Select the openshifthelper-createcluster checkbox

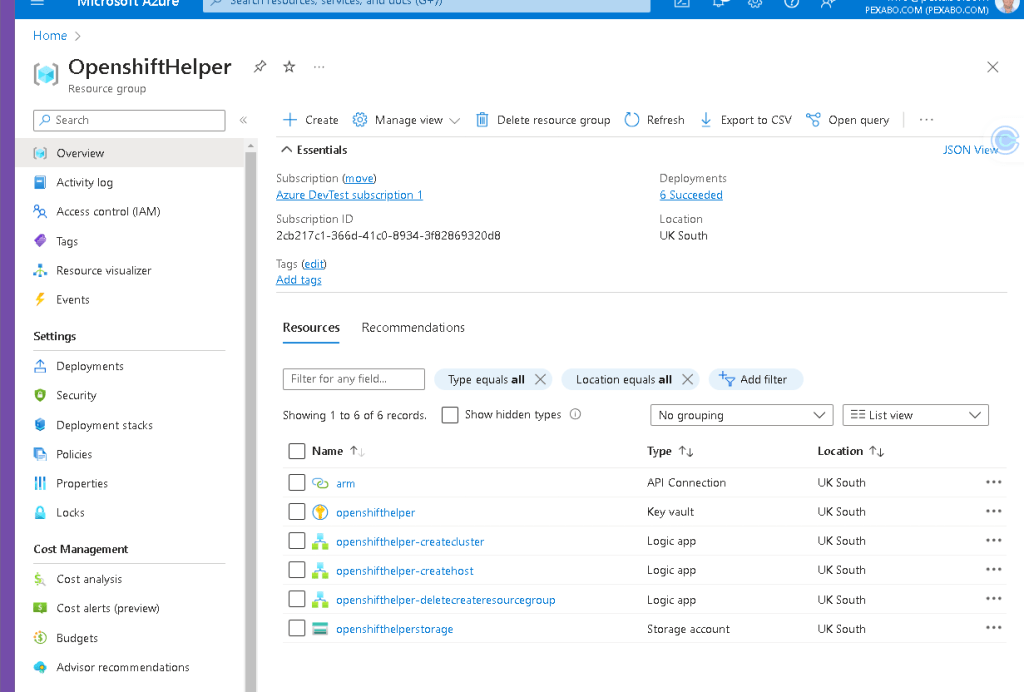coord(296,541)
